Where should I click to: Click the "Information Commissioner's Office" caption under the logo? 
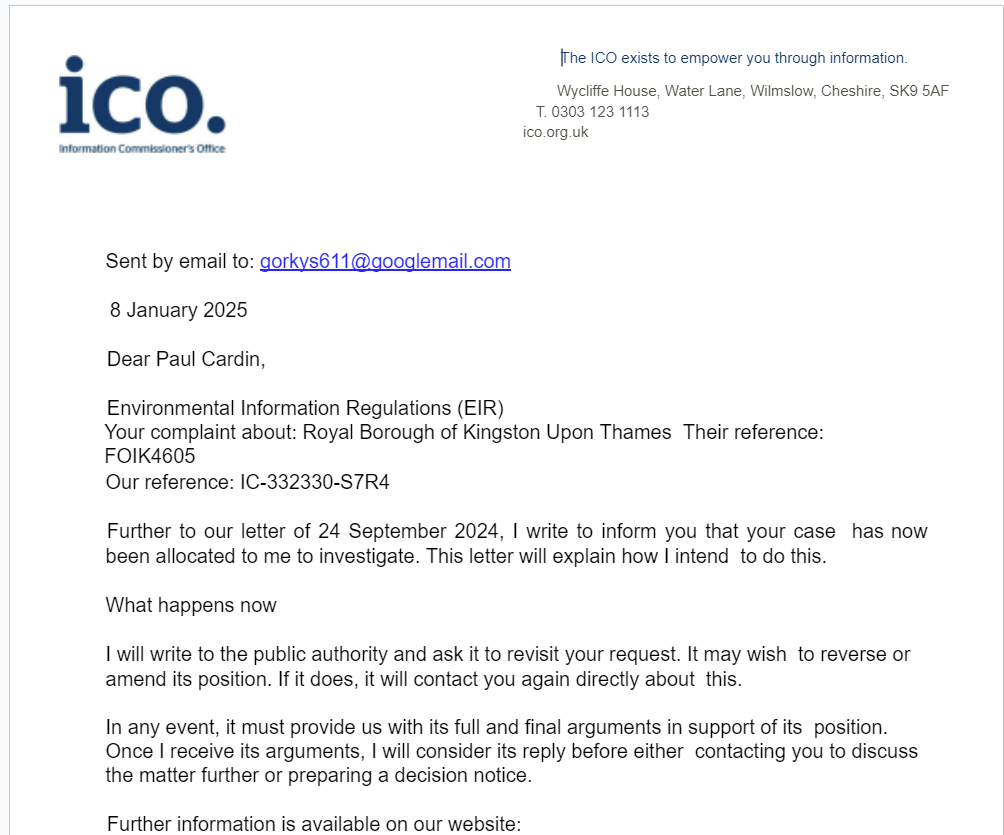142,149
